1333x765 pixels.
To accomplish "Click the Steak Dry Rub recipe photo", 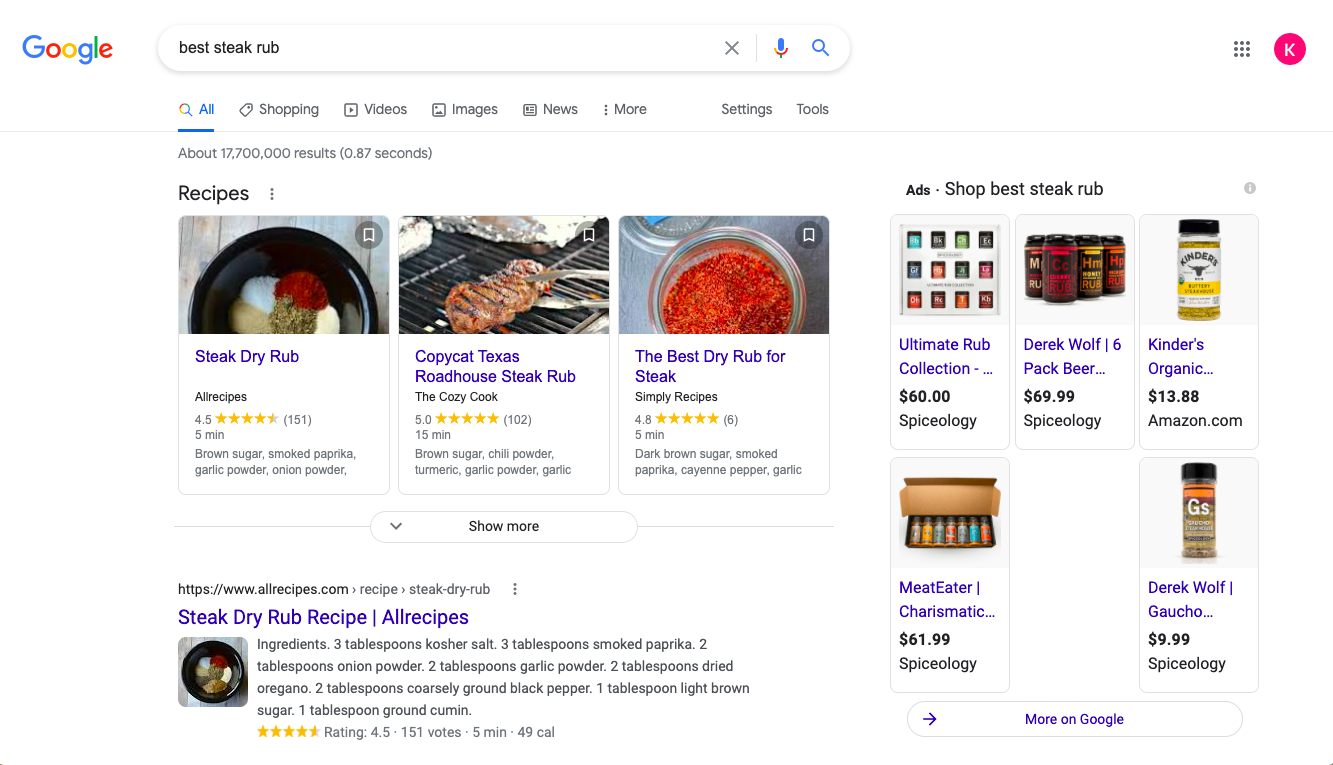I will click(x=284, y=275).
